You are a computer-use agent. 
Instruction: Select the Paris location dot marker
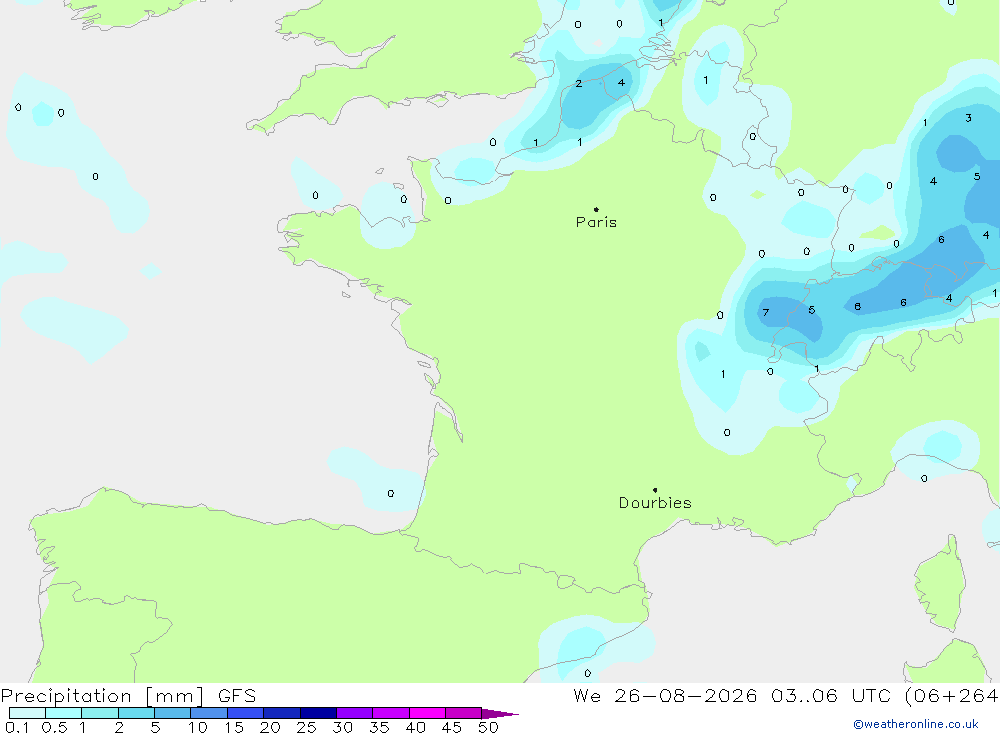tap(596, 209)
